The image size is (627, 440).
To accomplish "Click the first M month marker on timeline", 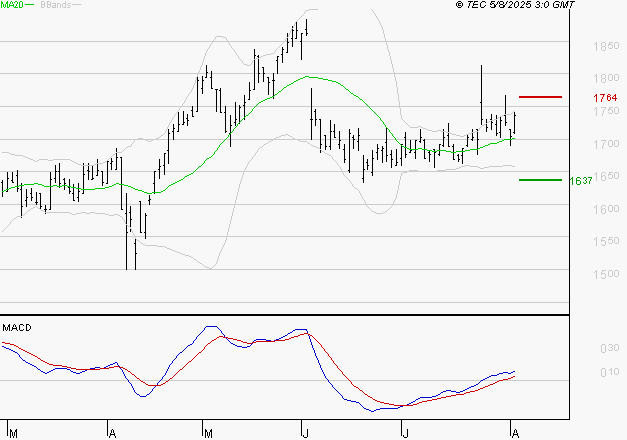I will [11, 433].
